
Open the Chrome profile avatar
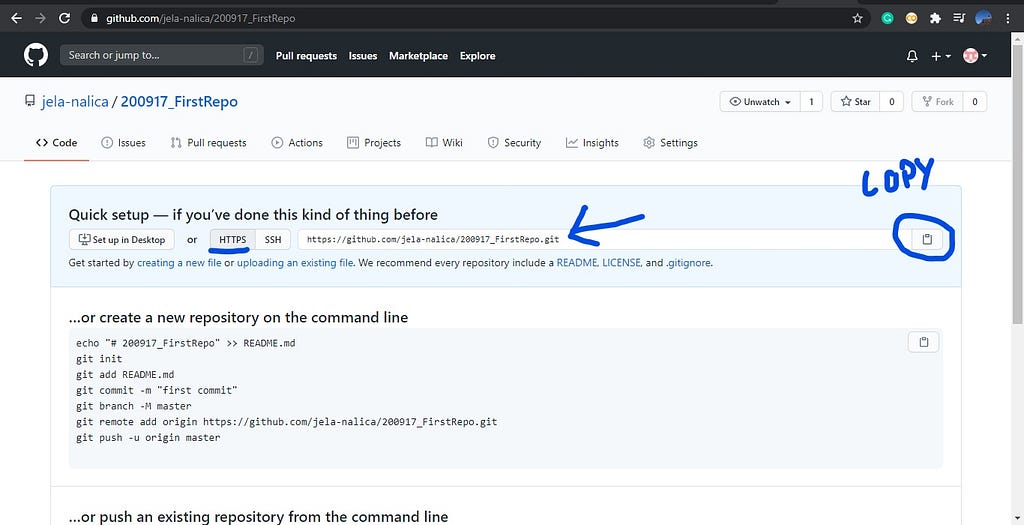pos(984,18)
